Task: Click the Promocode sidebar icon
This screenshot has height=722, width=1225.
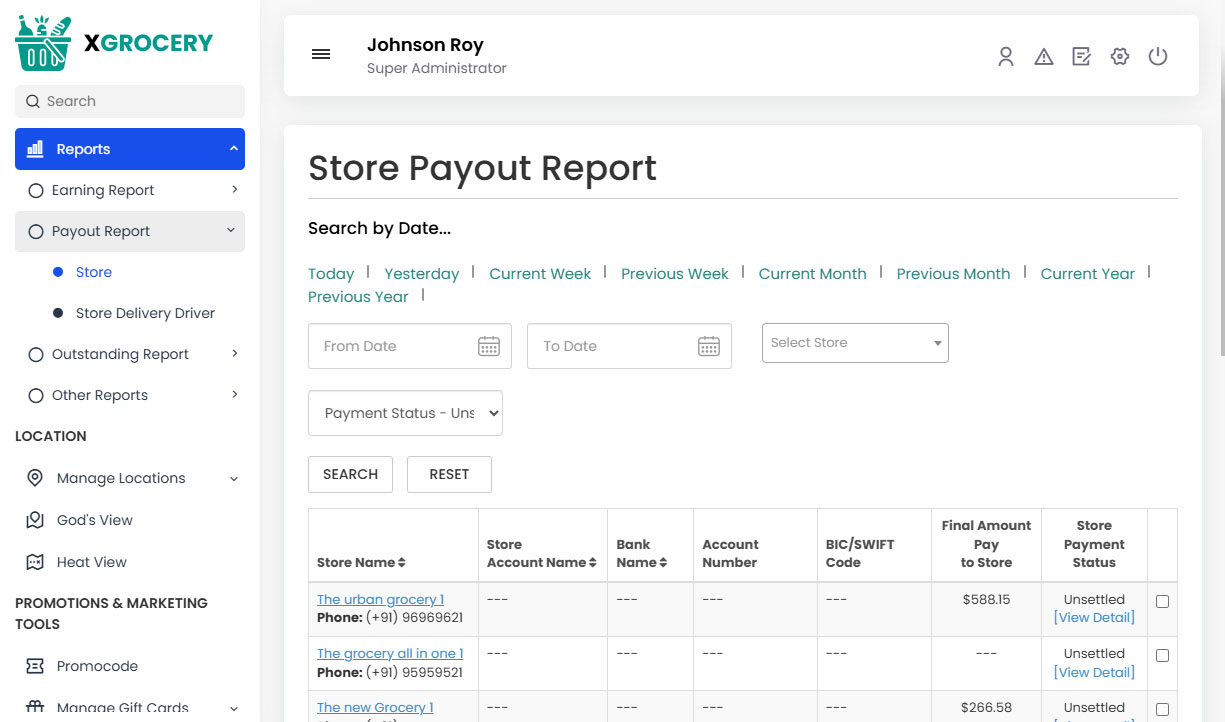Action: 35,665
